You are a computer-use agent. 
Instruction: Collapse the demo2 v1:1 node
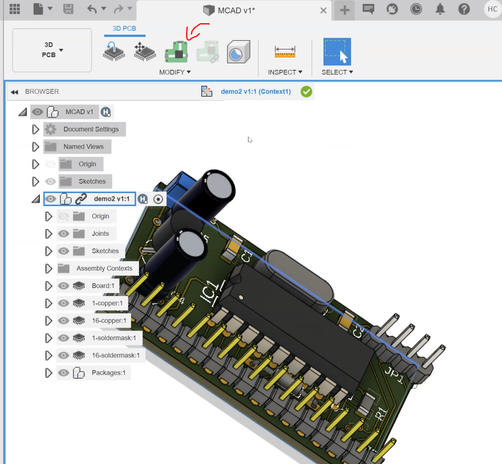click(x=36, y=199)
